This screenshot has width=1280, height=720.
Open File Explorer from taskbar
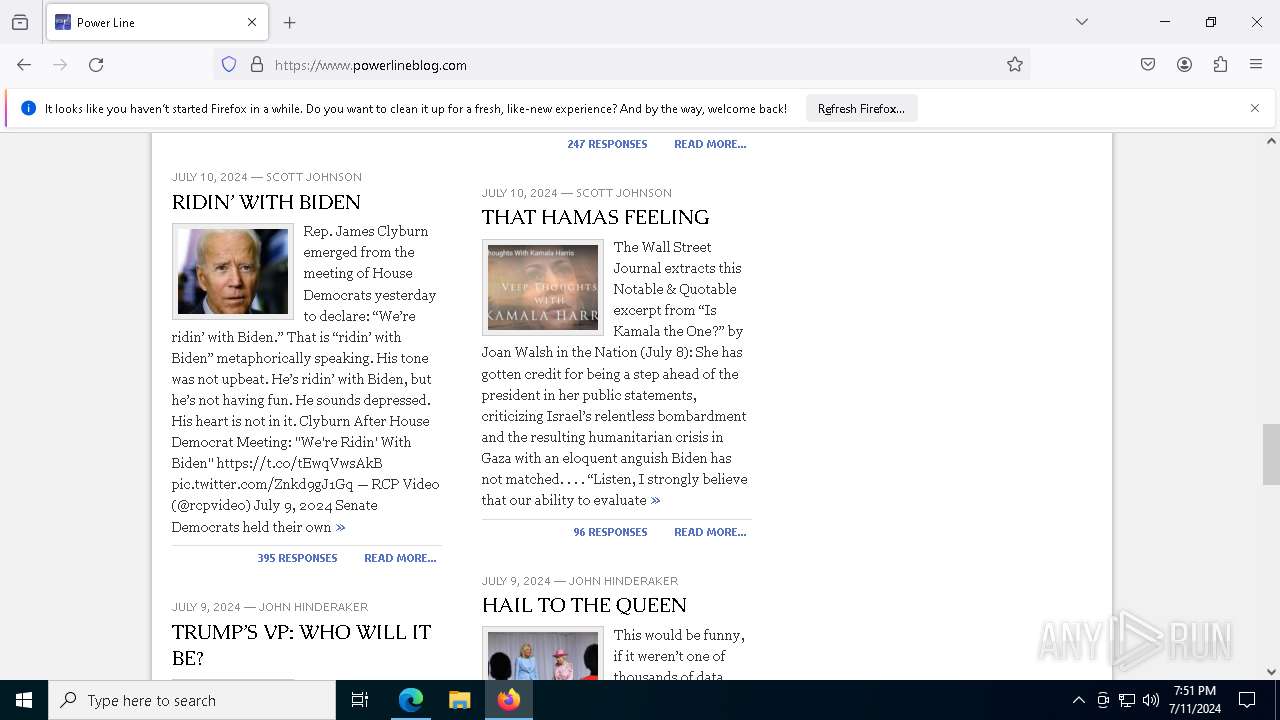click(x=459, y=700)
